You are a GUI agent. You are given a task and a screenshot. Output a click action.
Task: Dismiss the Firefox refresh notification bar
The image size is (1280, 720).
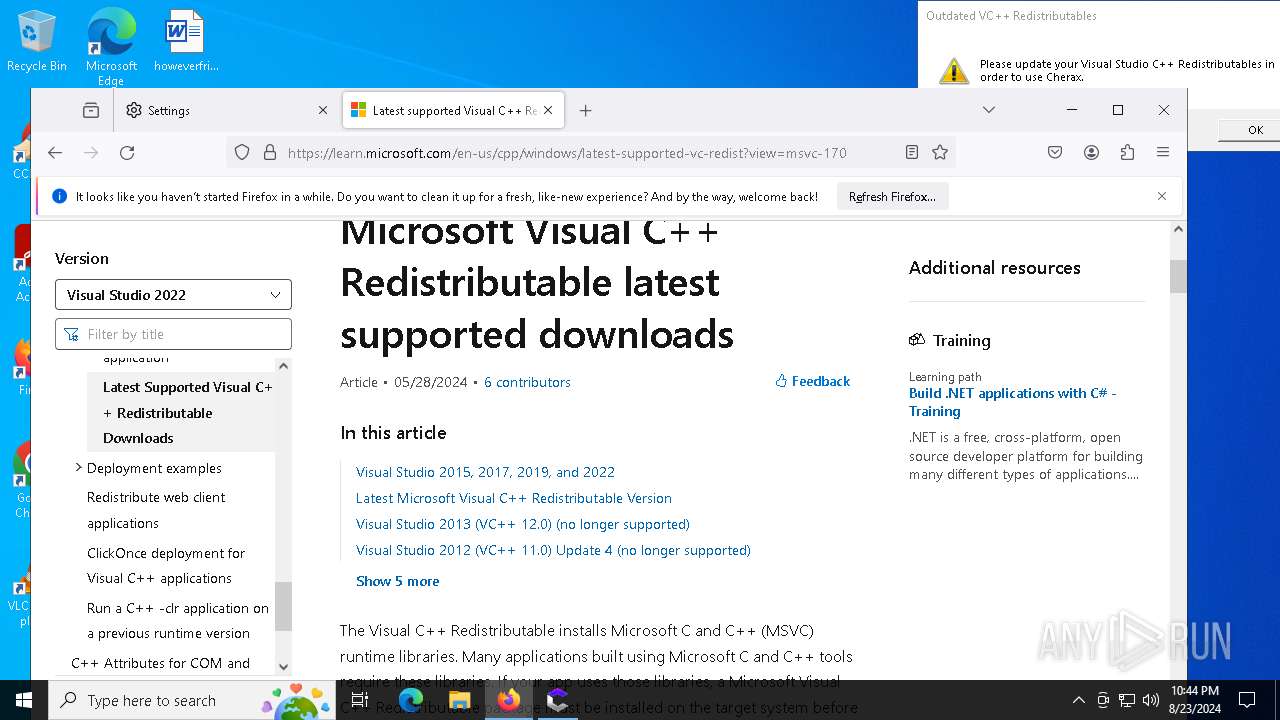pyautogui.click(x=1162, y=196)
